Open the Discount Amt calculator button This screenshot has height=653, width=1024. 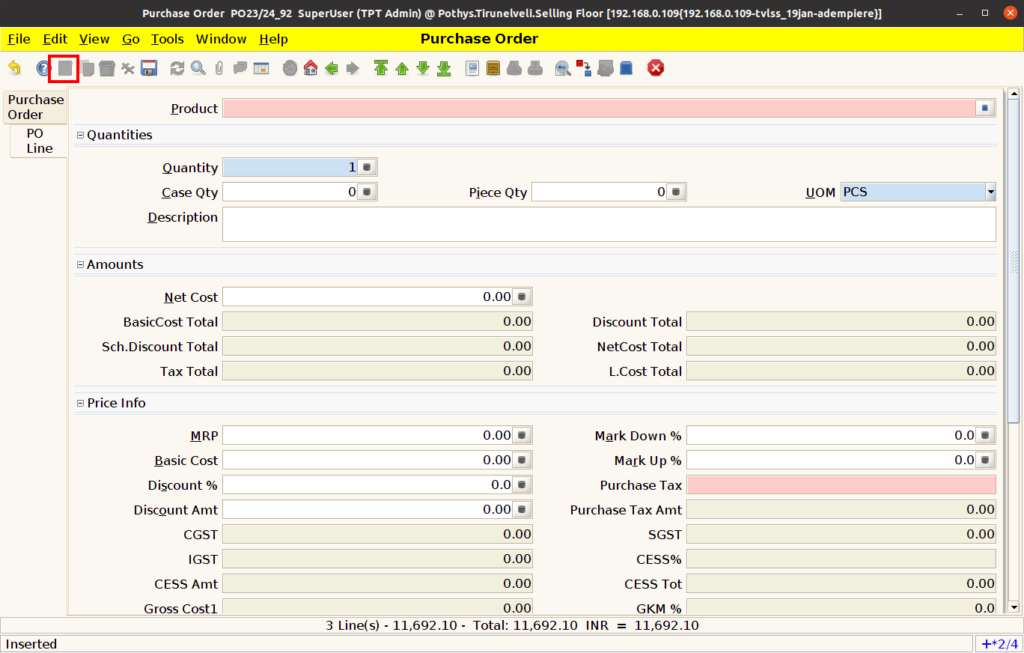[x=522, y=509]
